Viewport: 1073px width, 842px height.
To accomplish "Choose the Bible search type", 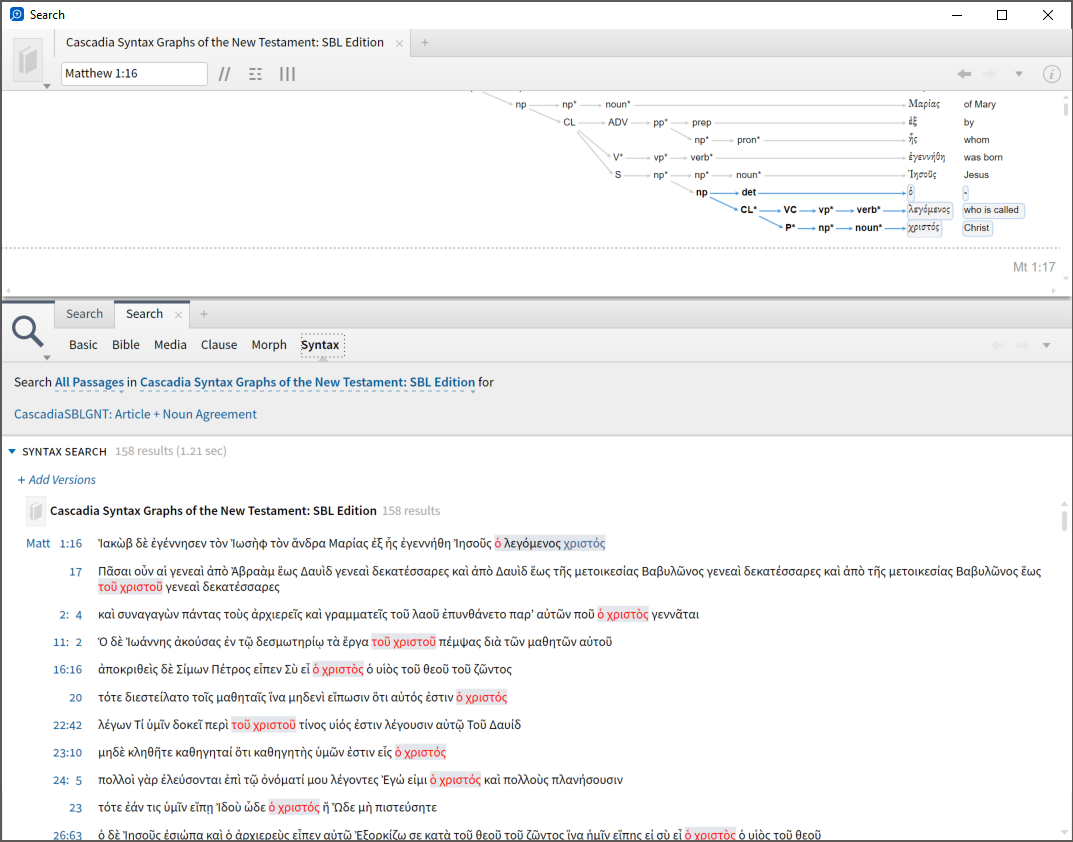I will click(126, 345).
